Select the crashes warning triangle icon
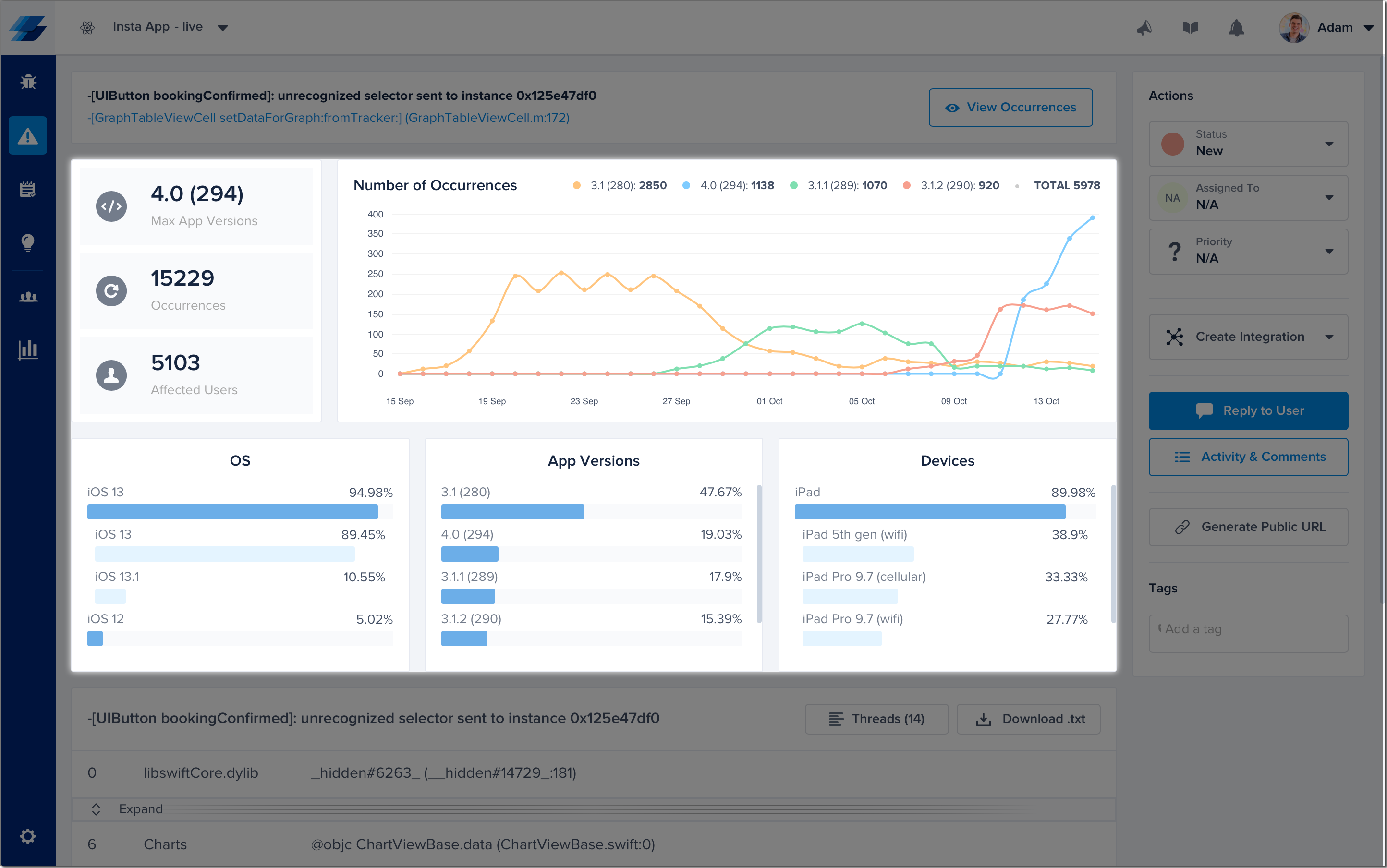 [27, 136]
